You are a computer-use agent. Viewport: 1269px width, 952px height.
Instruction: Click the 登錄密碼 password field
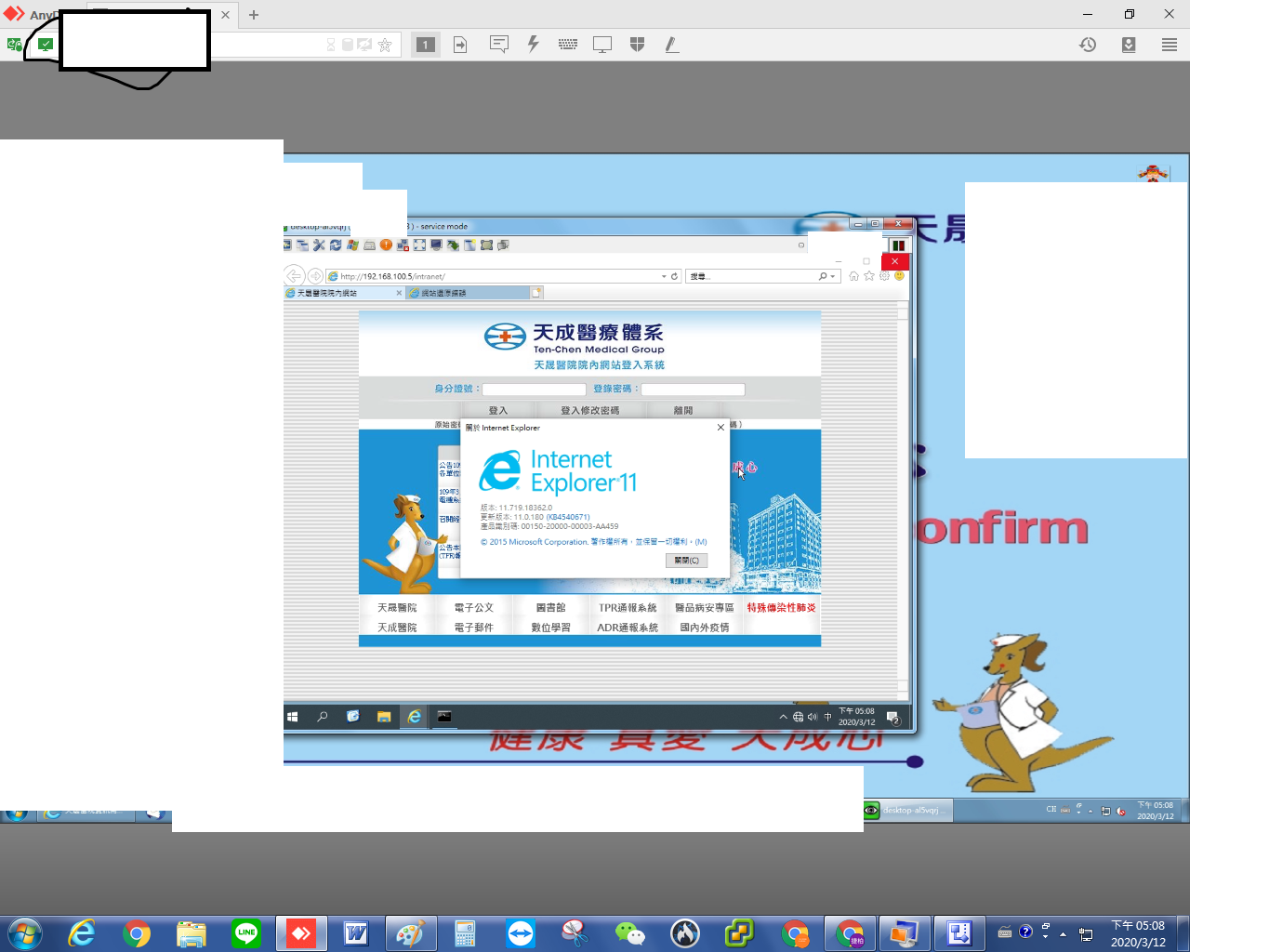pos(693,390)
